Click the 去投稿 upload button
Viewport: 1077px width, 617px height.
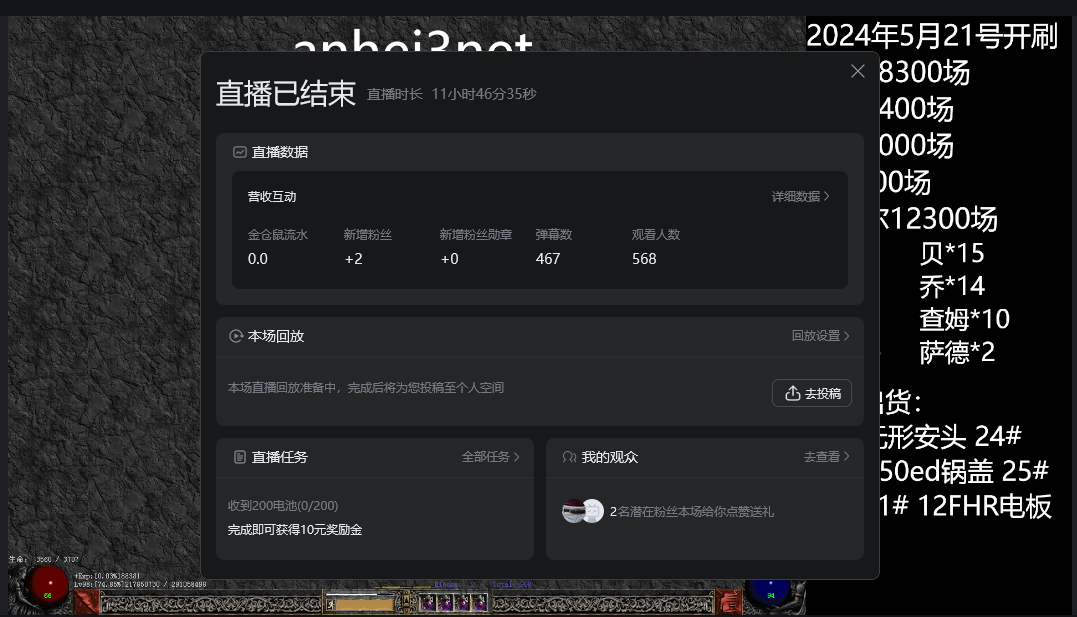click(x=812, y=393)
